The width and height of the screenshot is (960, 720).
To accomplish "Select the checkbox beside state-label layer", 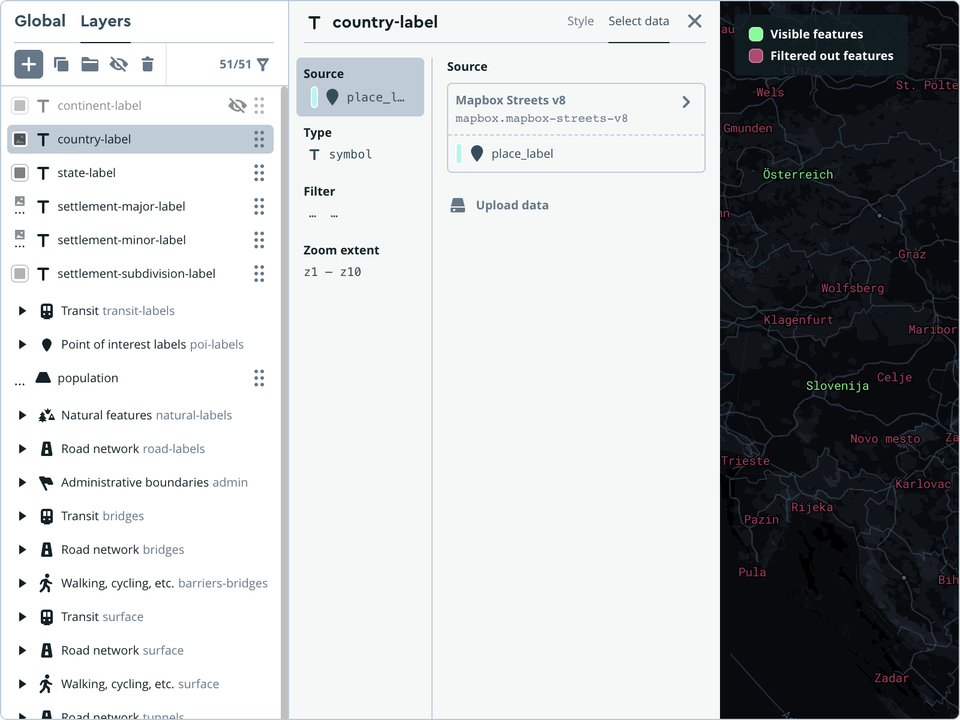I will [19, 173].
